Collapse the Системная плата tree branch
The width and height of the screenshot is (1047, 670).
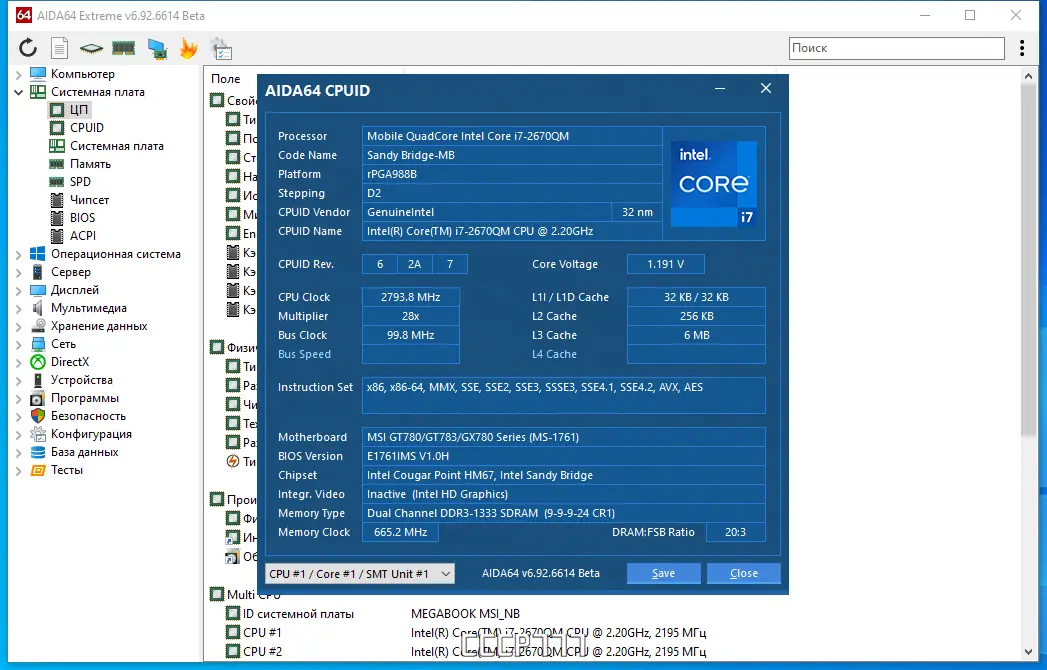(x=16, y=91)
